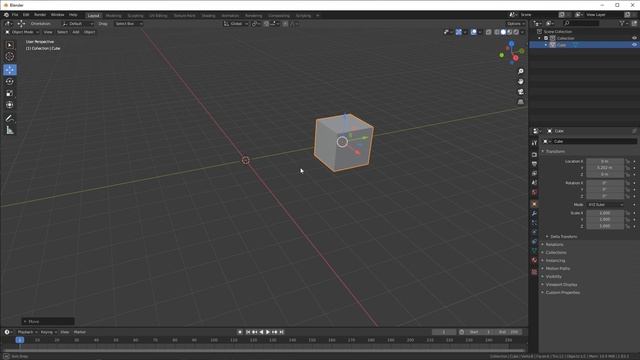Open the Options dropdown in viewport header

click(516, 24)
